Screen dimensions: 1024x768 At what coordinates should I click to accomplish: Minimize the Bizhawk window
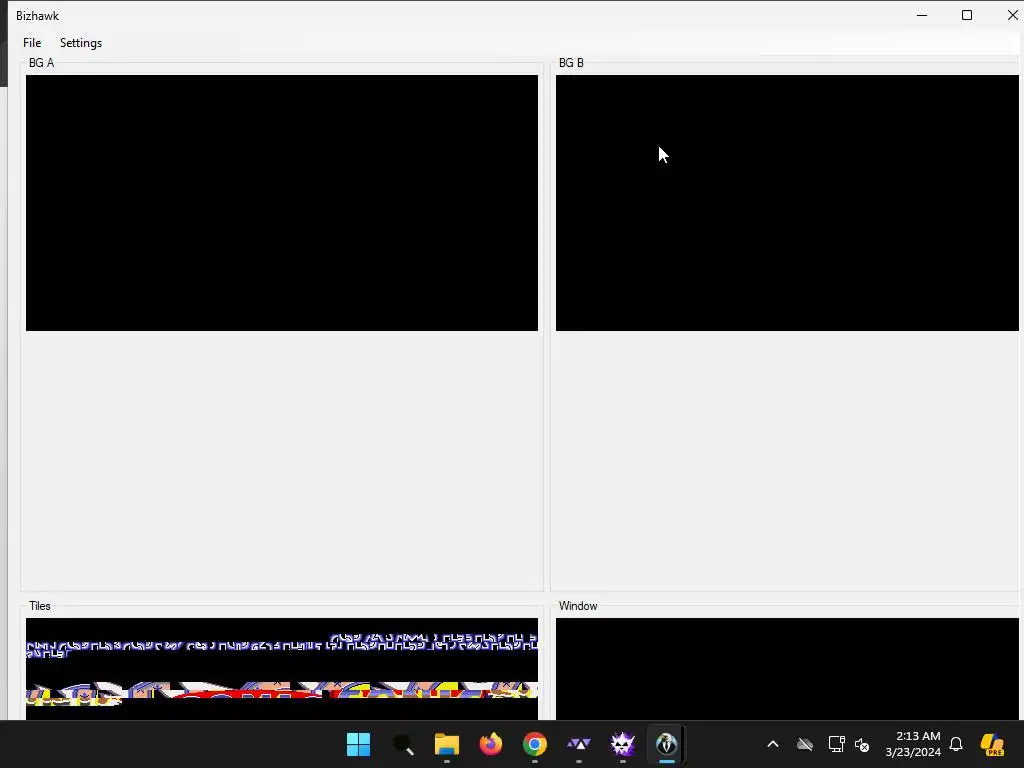click(x=922, y=15)
